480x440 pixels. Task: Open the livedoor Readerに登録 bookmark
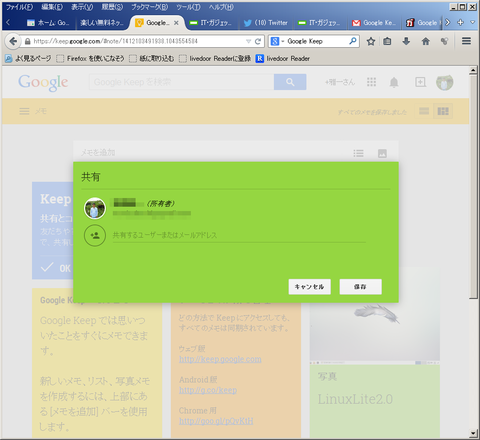[x=215, y=59]
